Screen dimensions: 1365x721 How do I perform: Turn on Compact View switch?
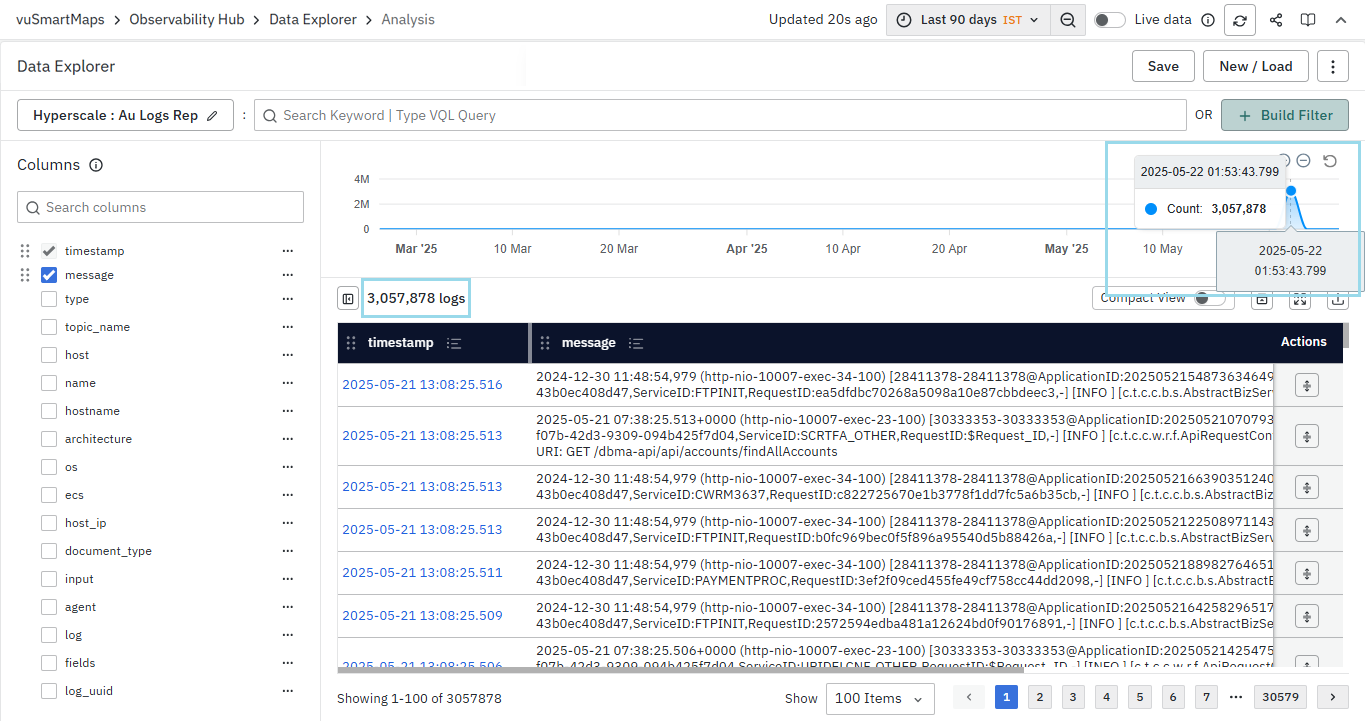[x=1209, y=298]
